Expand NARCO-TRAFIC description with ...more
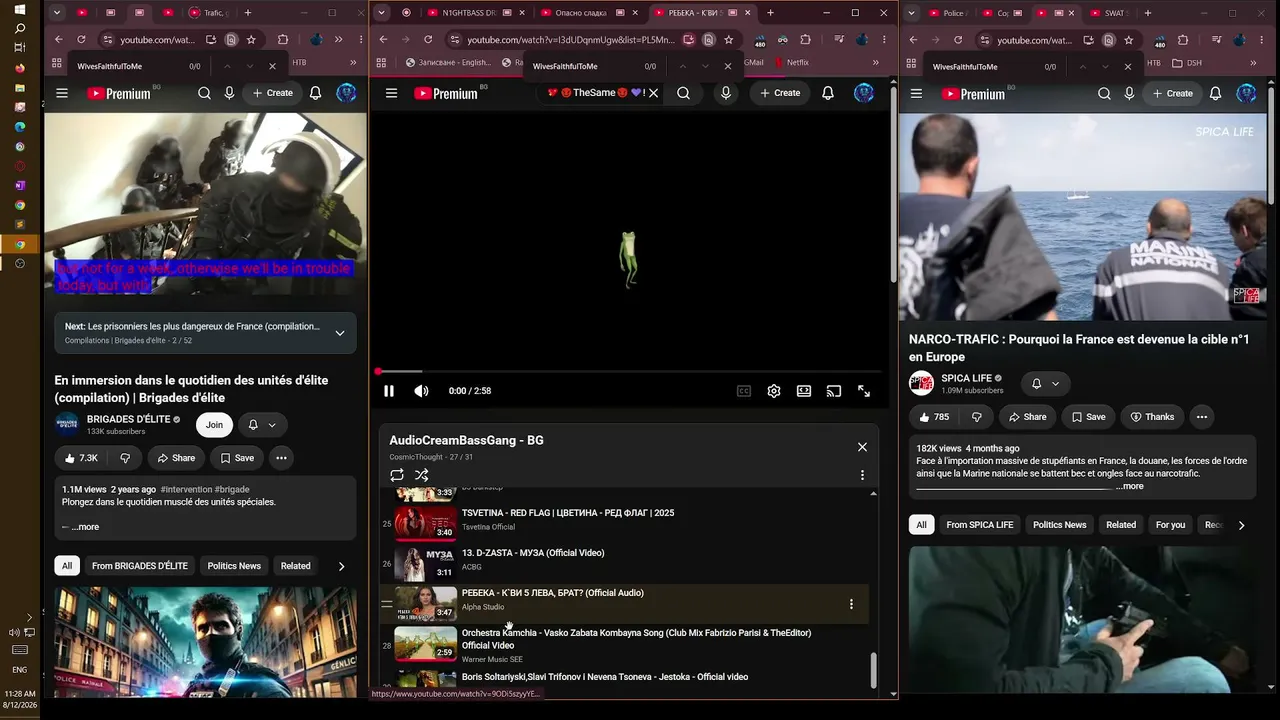Image resolution: width=1280 pixels, height=720 pixels. tap(1130, 487)
